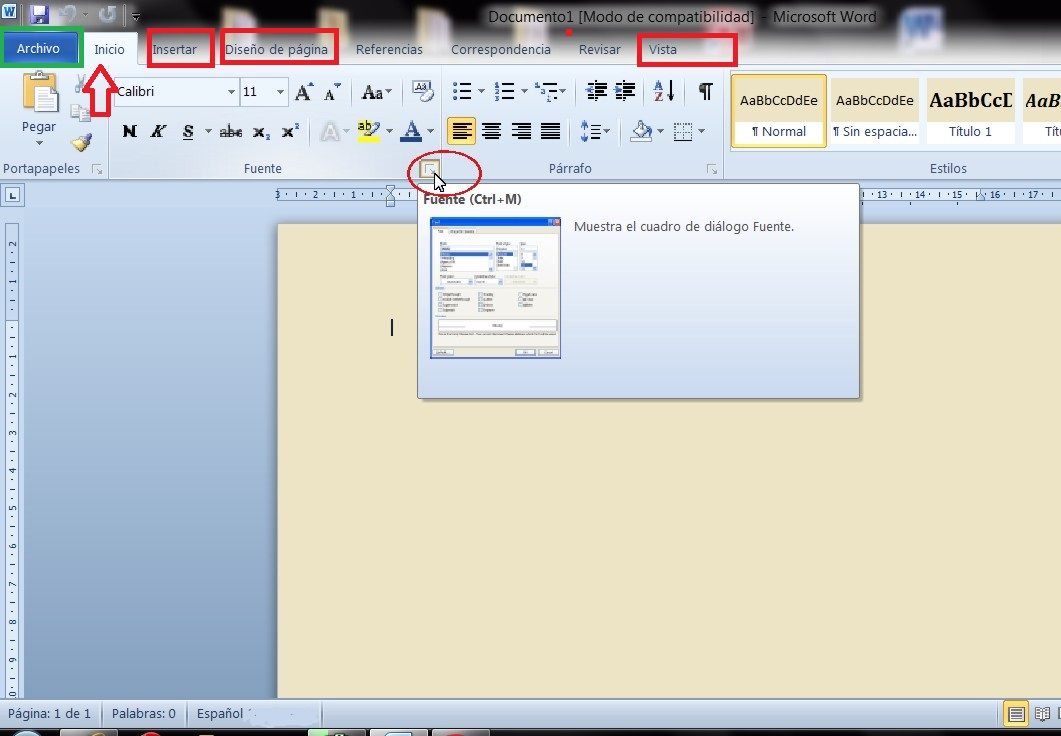Open the Fuente dialog box launcher
Screen dimensions: 1061x736
(430, 168)
